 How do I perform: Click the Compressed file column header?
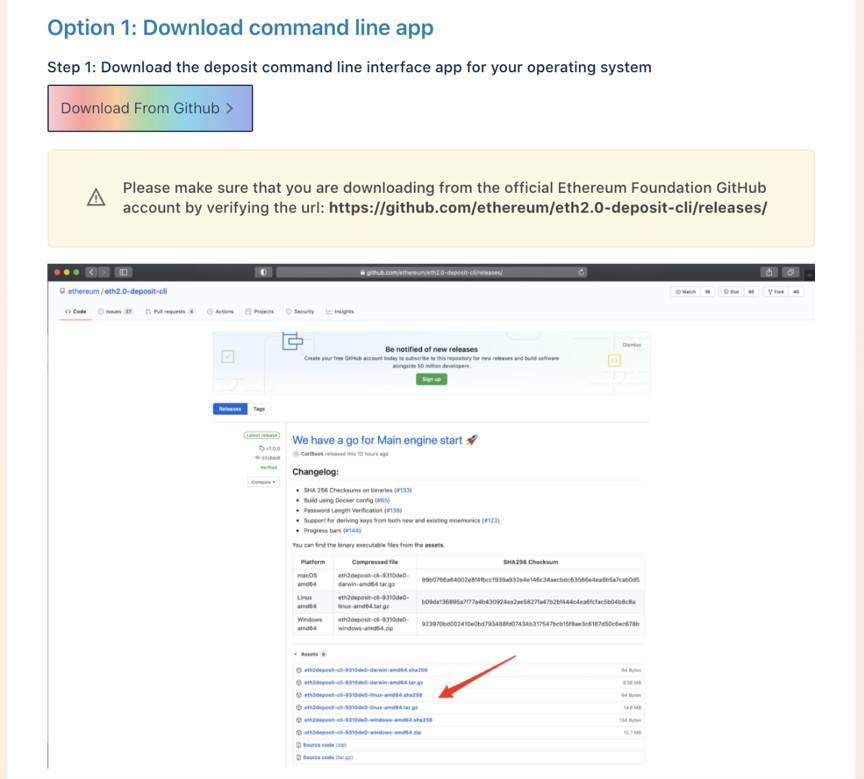pos(375,562)
